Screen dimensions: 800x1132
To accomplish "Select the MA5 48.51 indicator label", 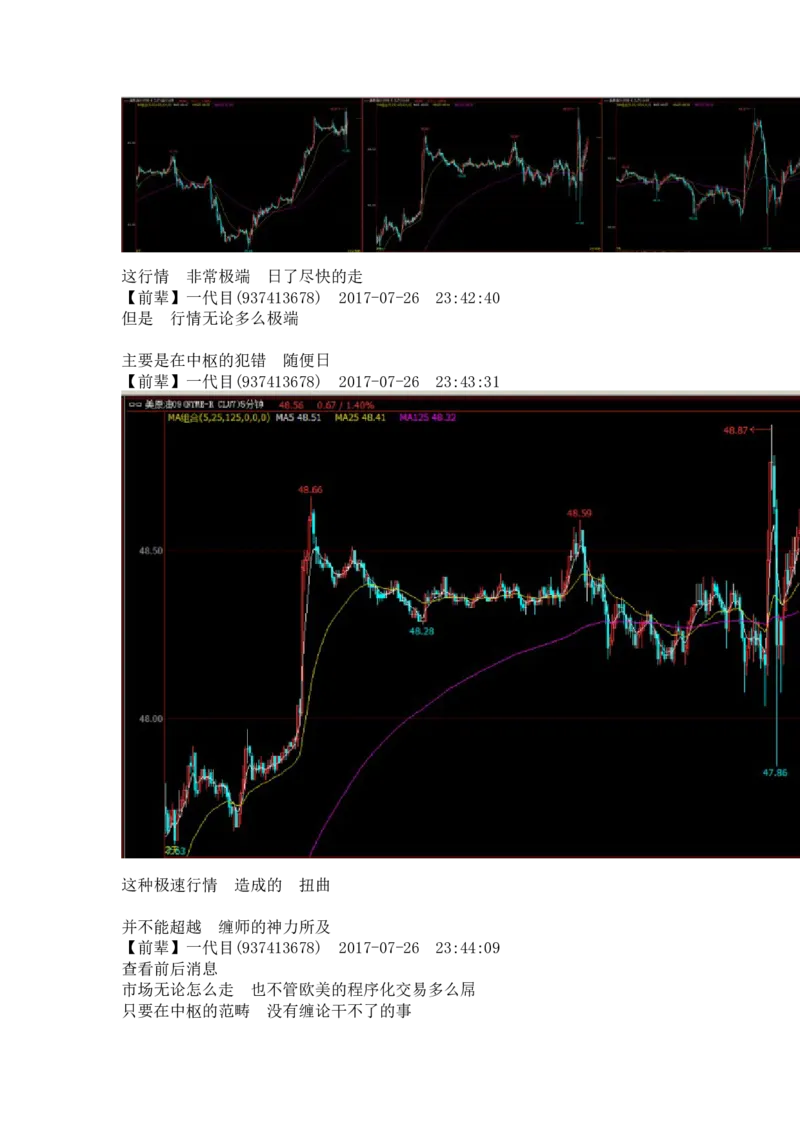I will tap(298, 418).
